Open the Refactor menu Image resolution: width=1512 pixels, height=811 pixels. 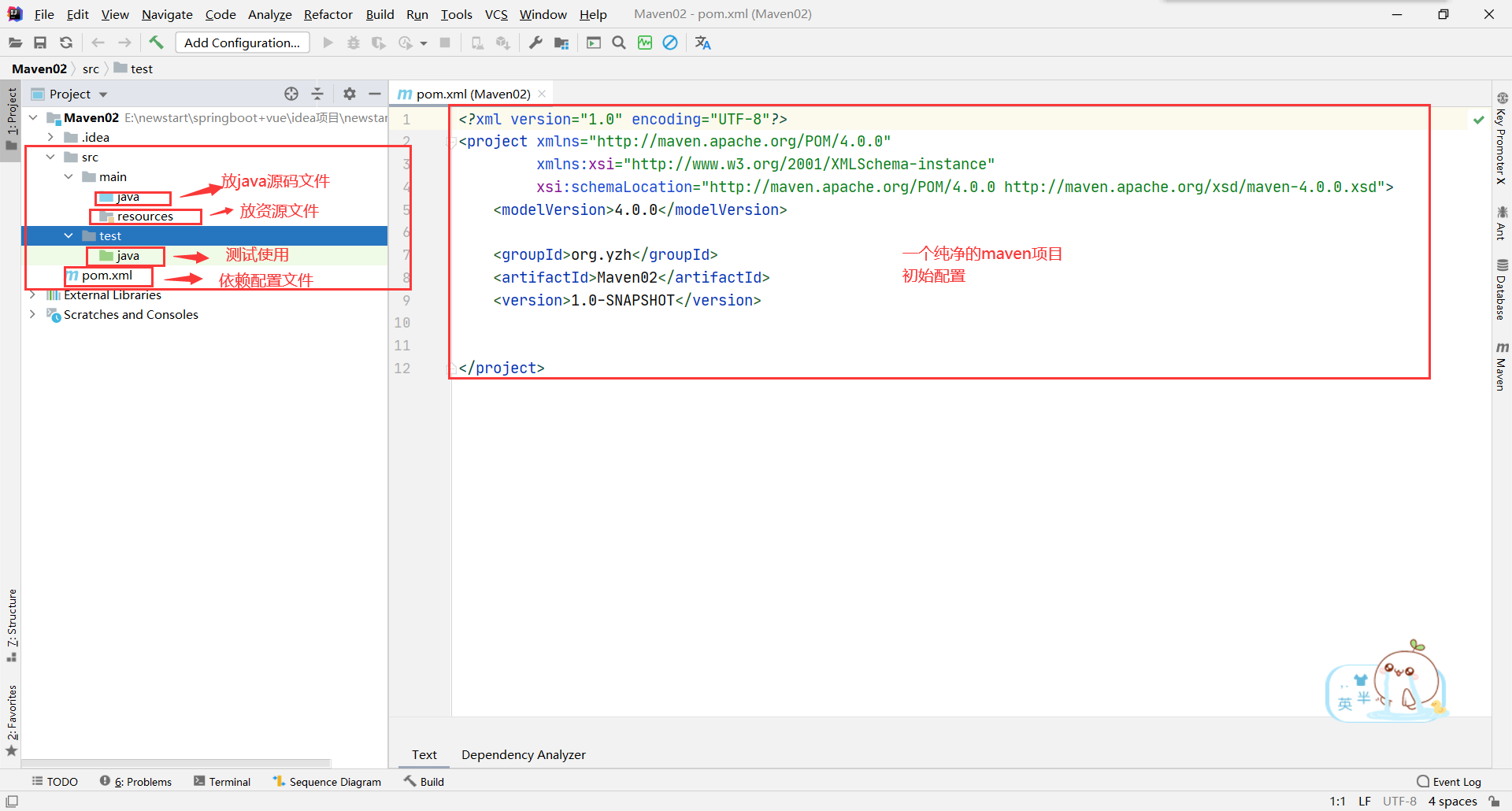[328, 14]
